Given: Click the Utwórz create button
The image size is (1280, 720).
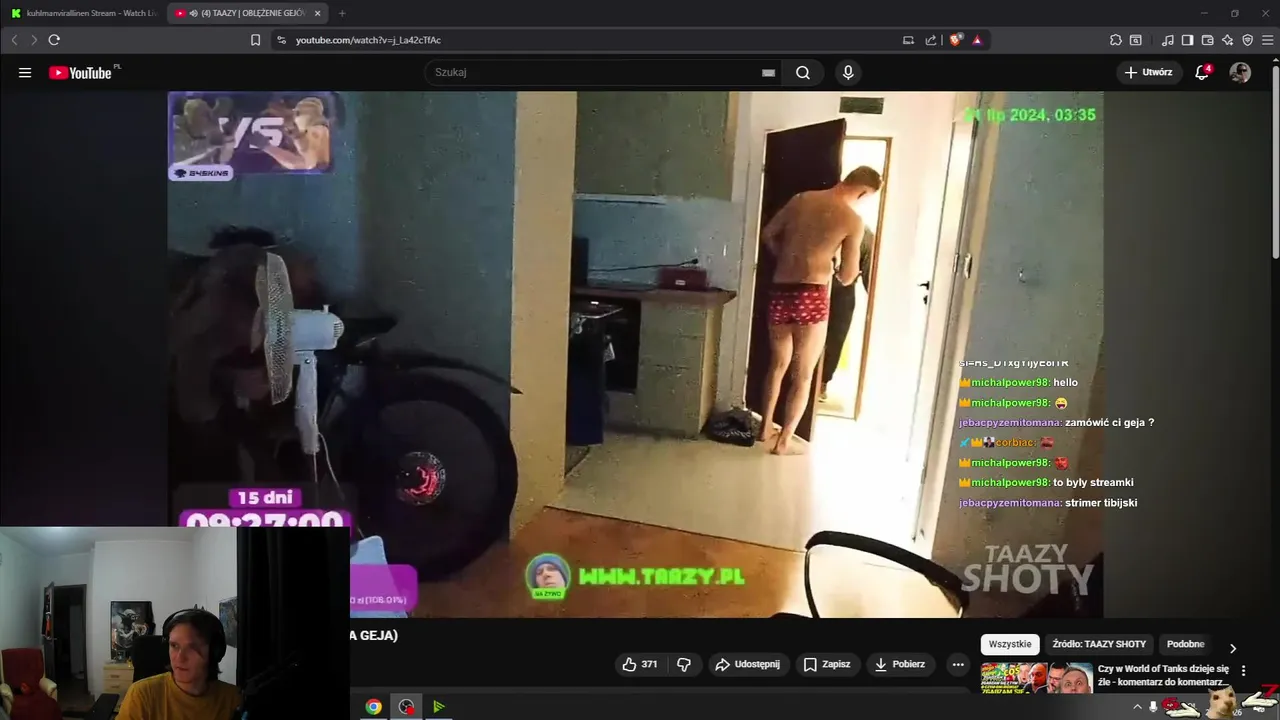Looking at the screenshot, I should [x=1149, y=72].
